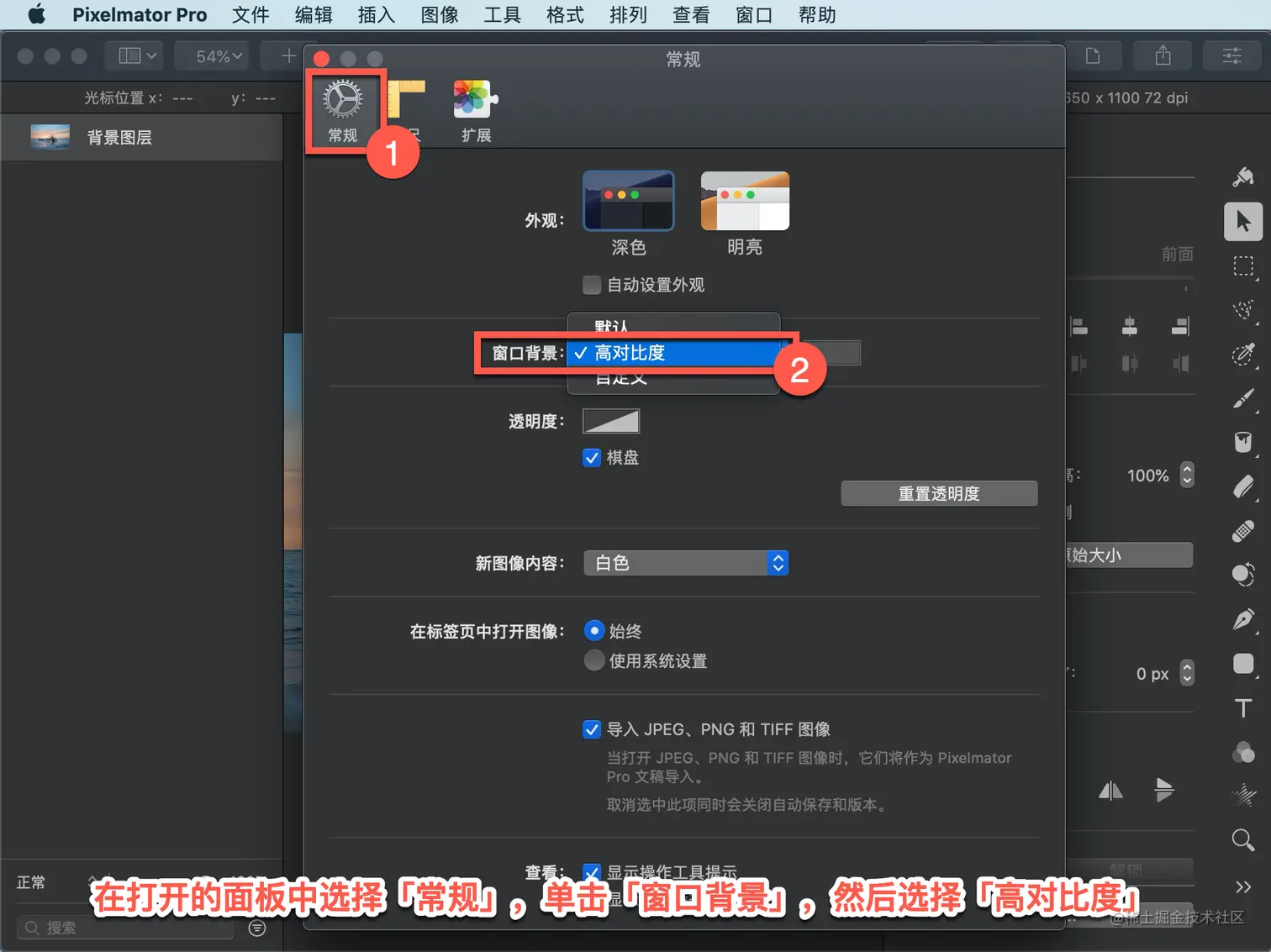
Task: Open the 插入 menu
Action: [377, 15]
